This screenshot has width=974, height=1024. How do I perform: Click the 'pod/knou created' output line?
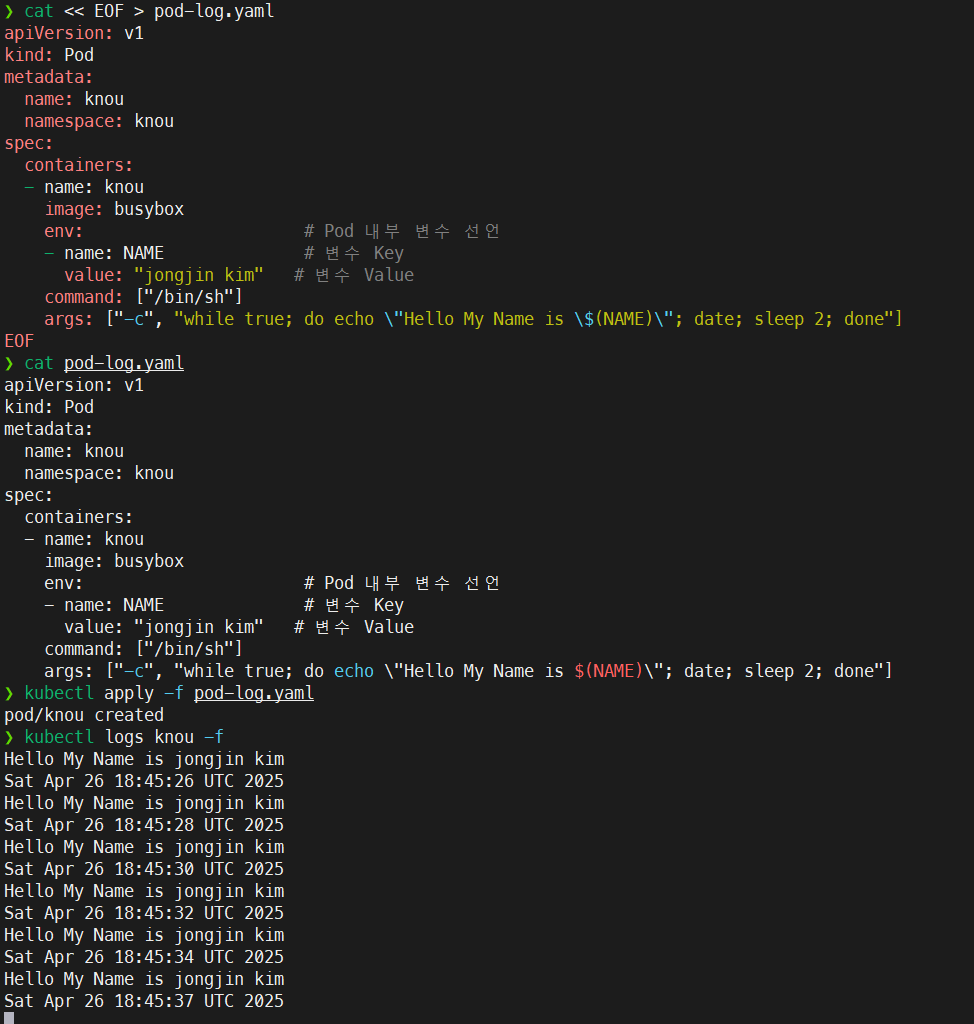[84, 715]
